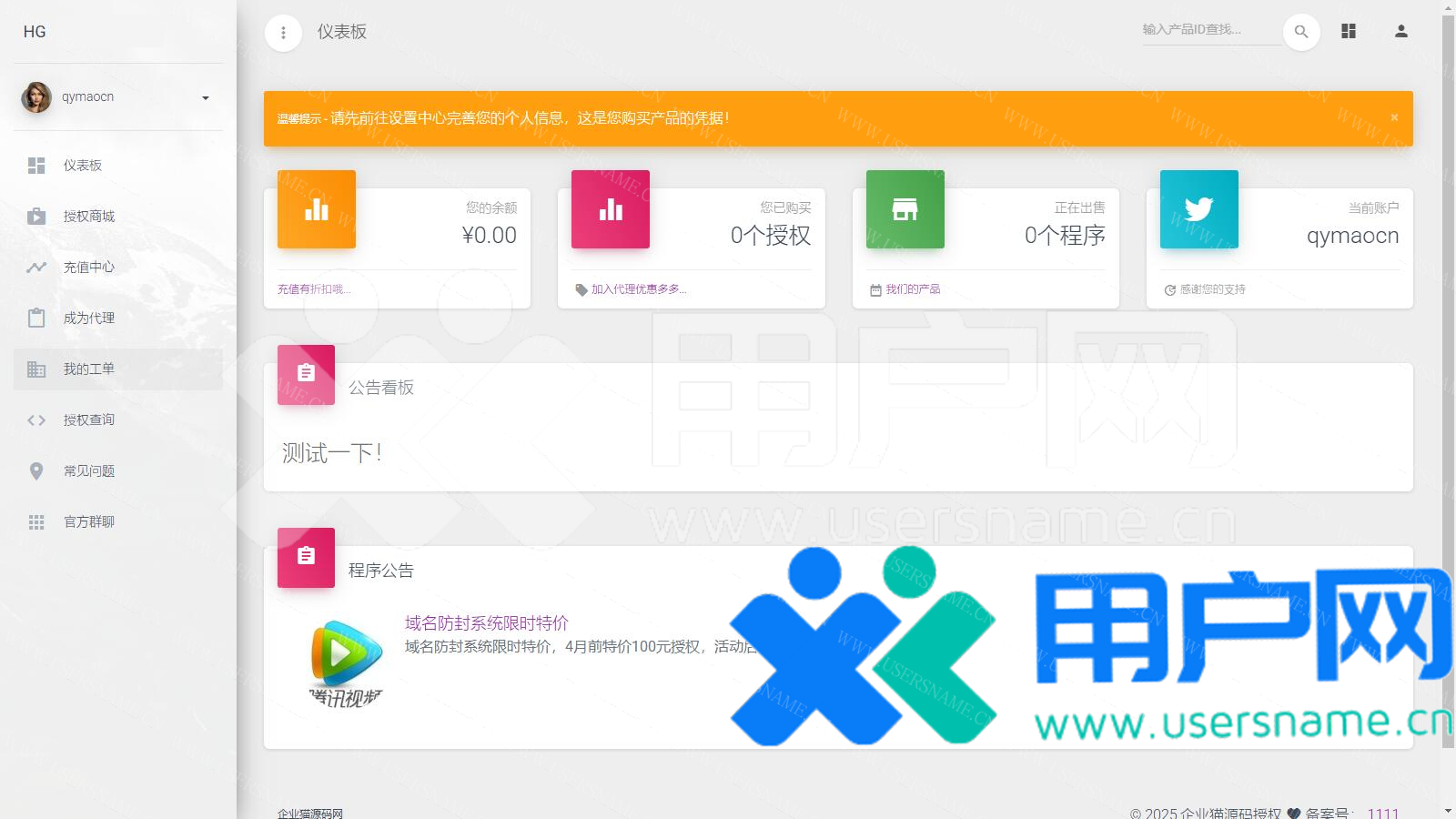The width and height of the screenshot is (1456, 819).
Task: Click the product ID search field
Action: click(x=1208, y=30)
